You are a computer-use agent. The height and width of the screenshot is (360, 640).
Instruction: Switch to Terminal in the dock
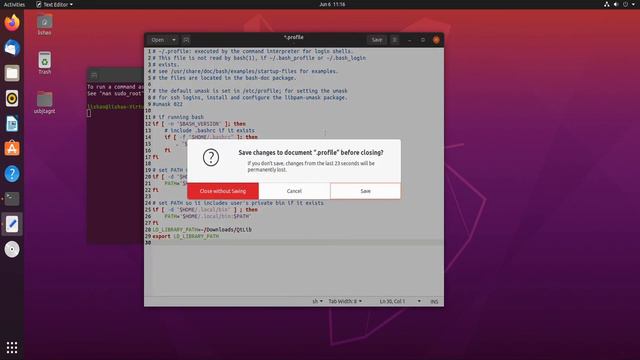(x=12, y=199)
